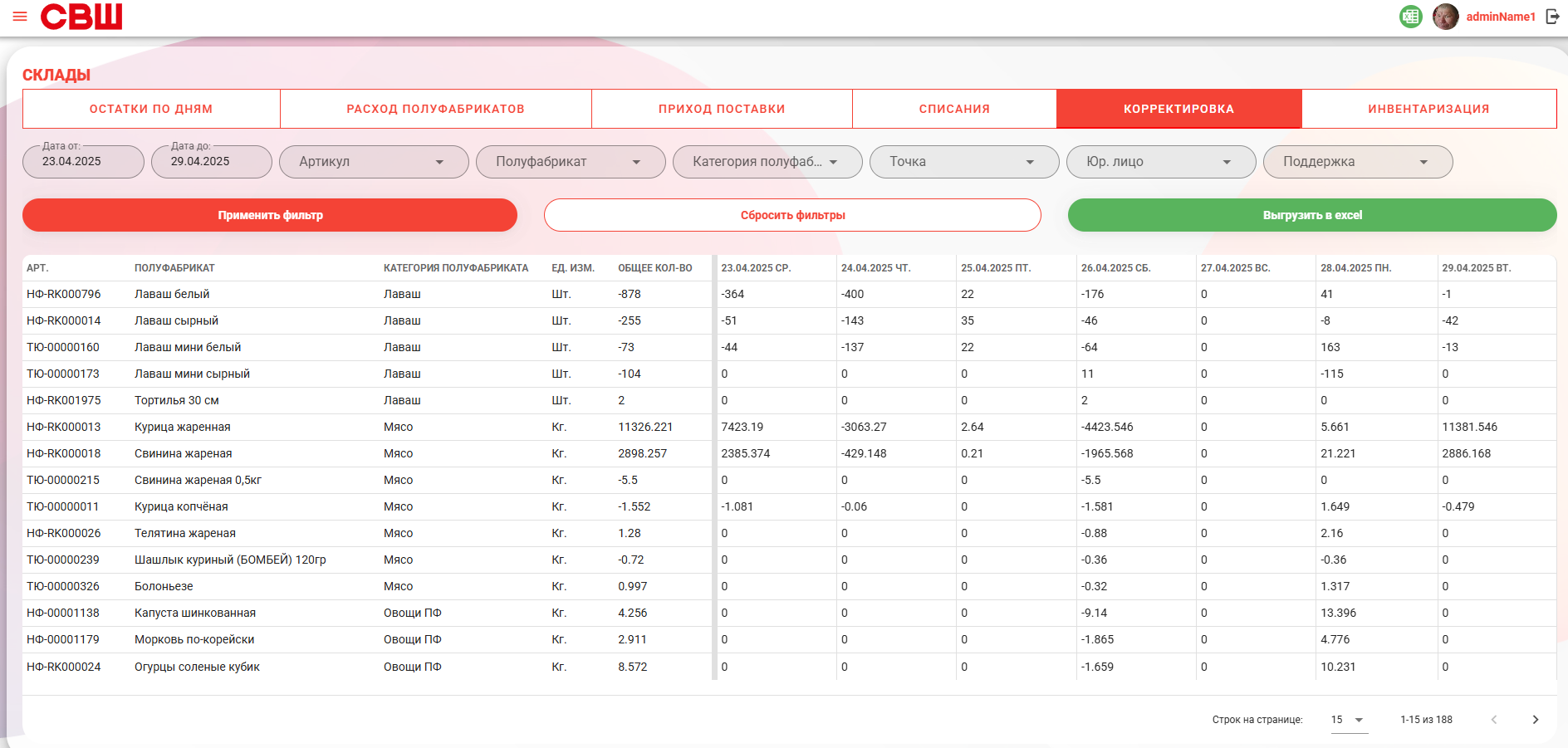Click Применить фильтр button

point(270,215)
